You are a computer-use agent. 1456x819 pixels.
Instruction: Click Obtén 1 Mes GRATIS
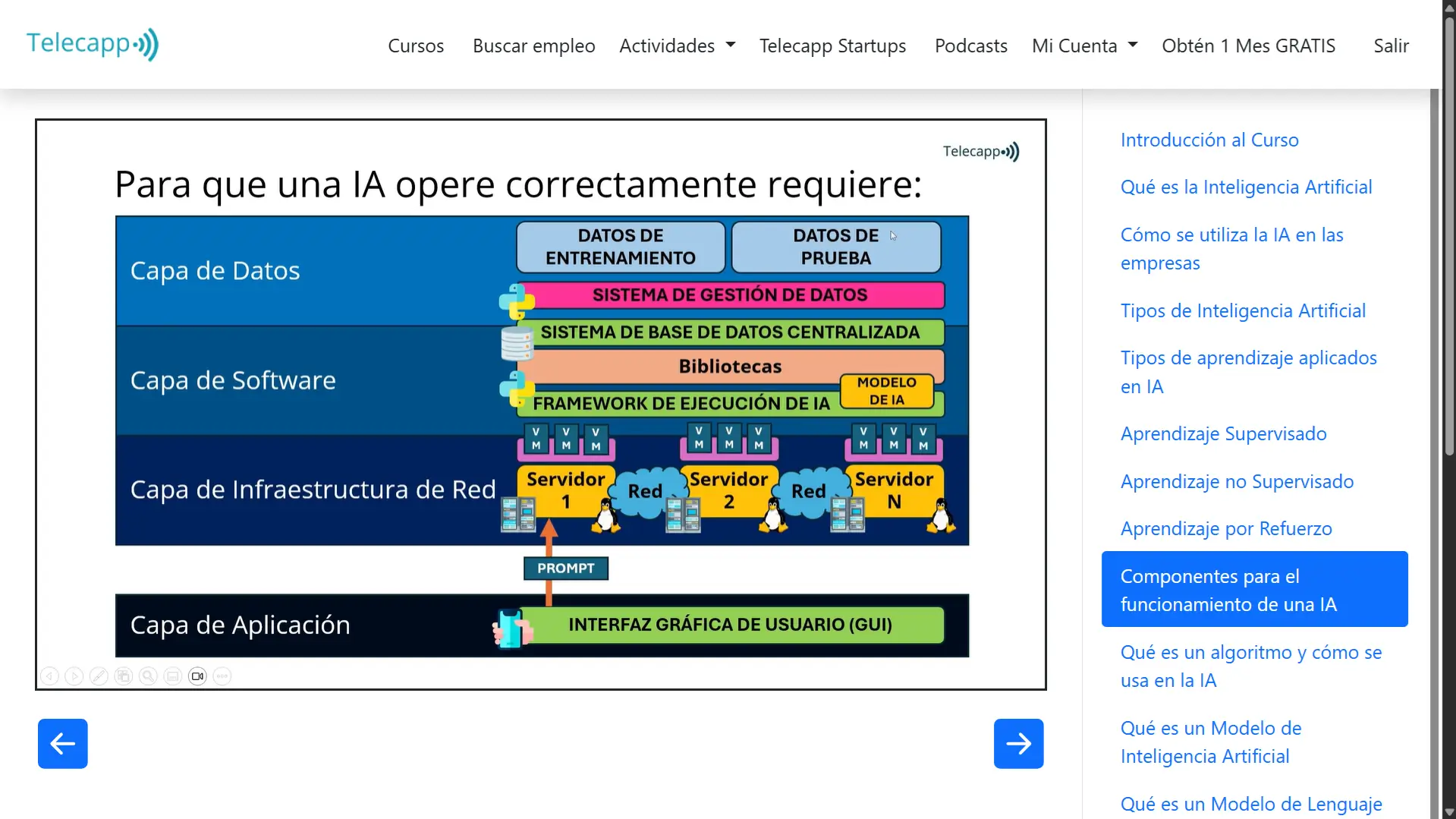[1248, 46]
